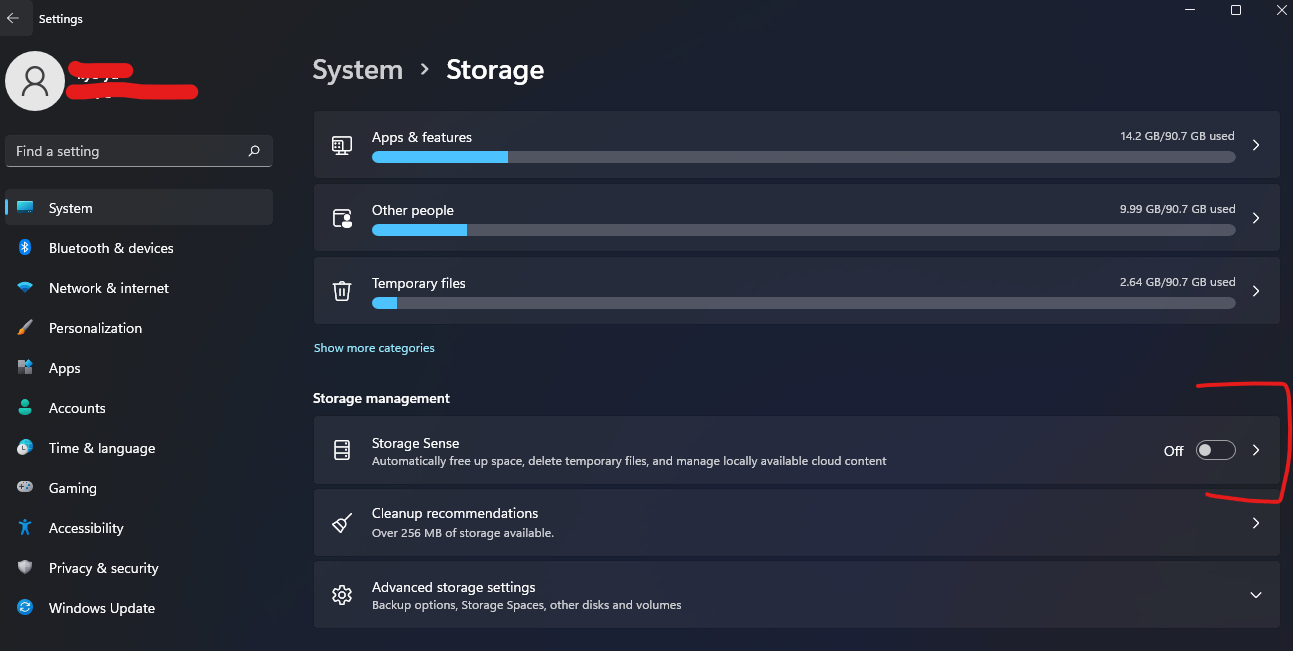
Task: Open Apps & features storage chevron
Action: point(1256,145)
